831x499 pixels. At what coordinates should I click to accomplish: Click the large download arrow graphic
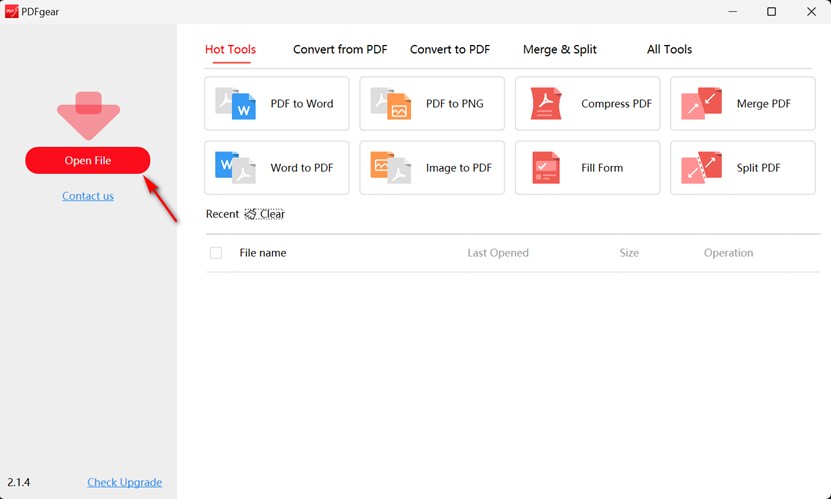[x=89, y=115]
